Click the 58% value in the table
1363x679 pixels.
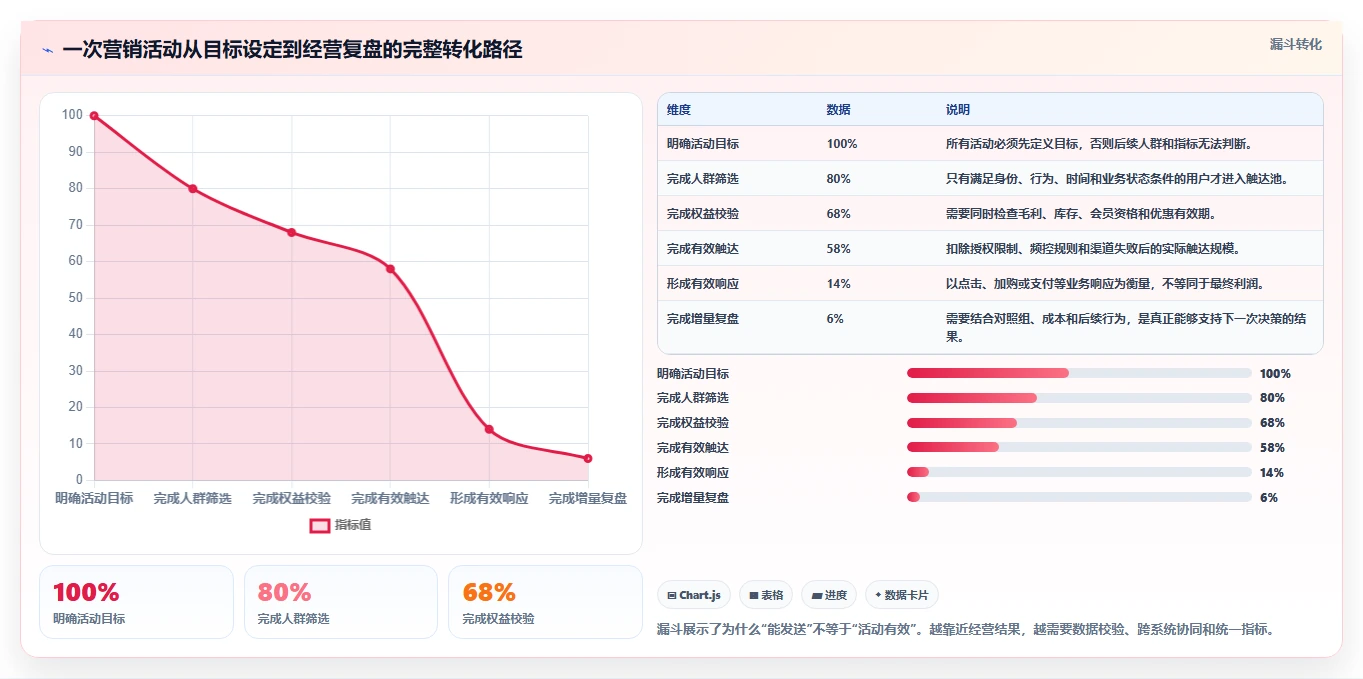pyautogui.click(x=839, y=249)
